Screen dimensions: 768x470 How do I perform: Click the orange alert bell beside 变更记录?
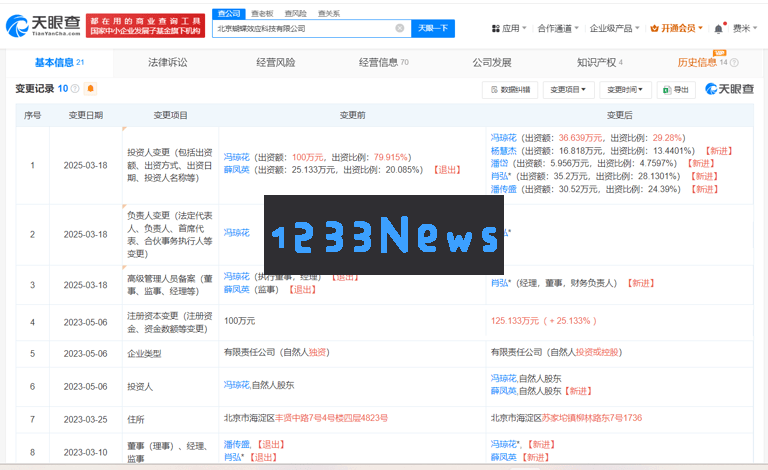[91, 89]
